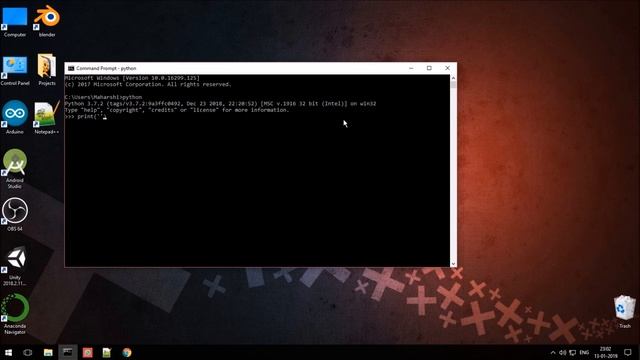Image resolution: width=640 pixels, height=360 pixels.
Task: Click the Command Prompt scroll down arrow
Action: pos(453,264)
